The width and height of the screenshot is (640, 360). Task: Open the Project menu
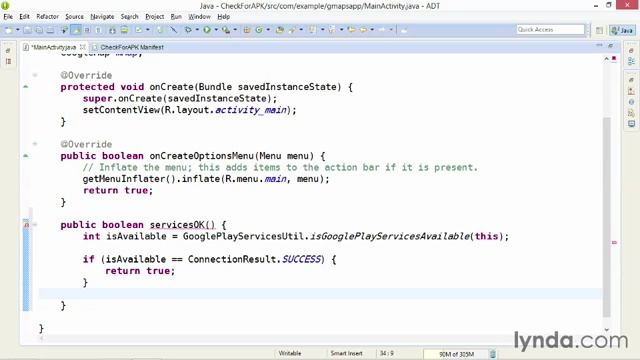point(155,17)
